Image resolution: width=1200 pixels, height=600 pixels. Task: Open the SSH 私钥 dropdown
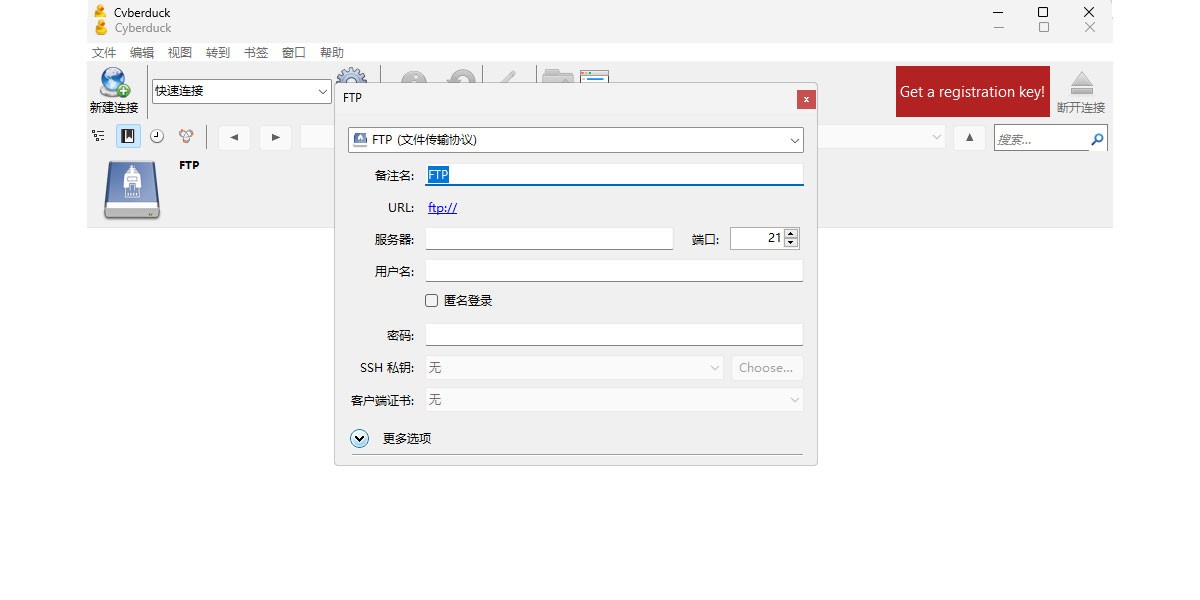[x=574, y=368]
